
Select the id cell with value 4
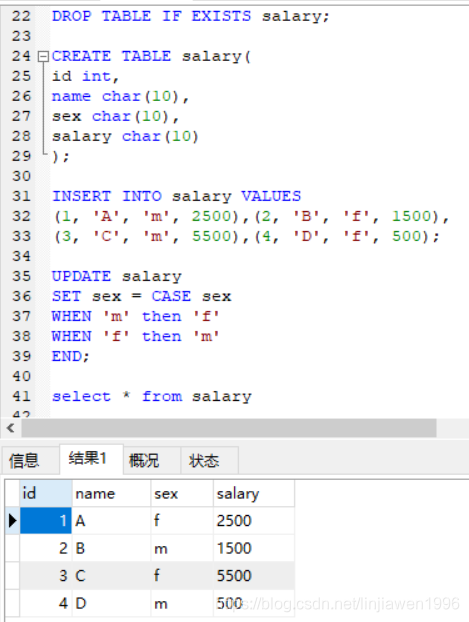[x=46, y=603]
